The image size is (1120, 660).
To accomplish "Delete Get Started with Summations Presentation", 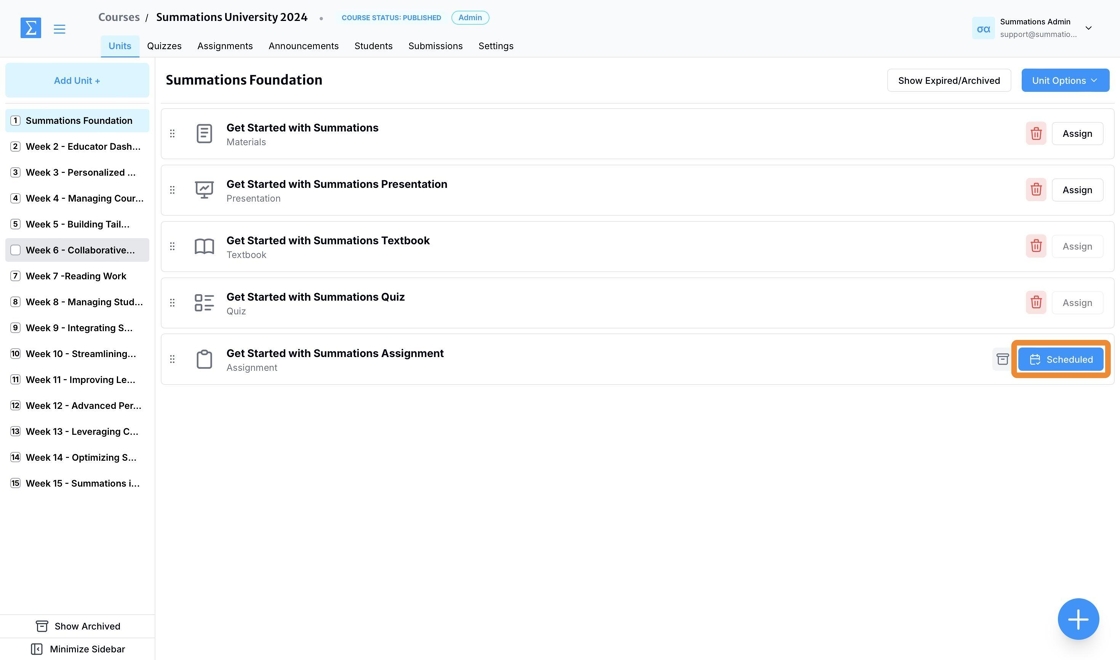I will coord(1036,190).
